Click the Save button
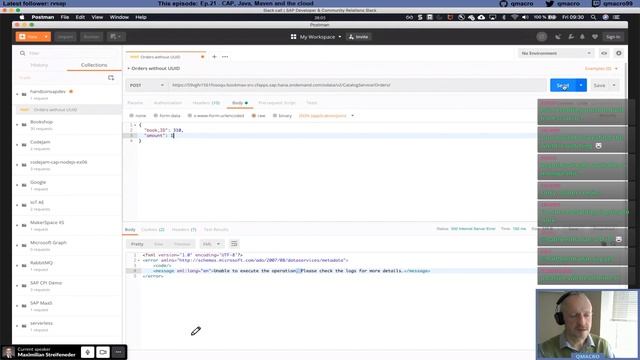This screenshot has height=360, width=640. click(x=599, y=85)
